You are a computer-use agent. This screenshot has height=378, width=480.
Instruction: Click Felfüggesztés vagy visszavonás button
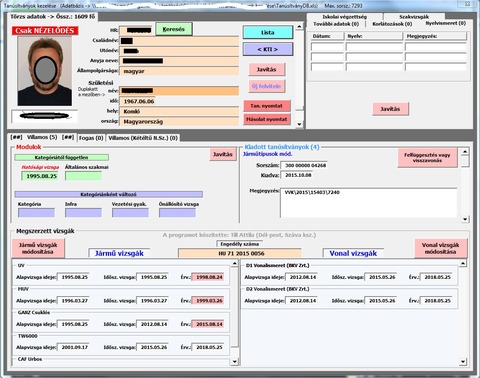tap(427, 157)
